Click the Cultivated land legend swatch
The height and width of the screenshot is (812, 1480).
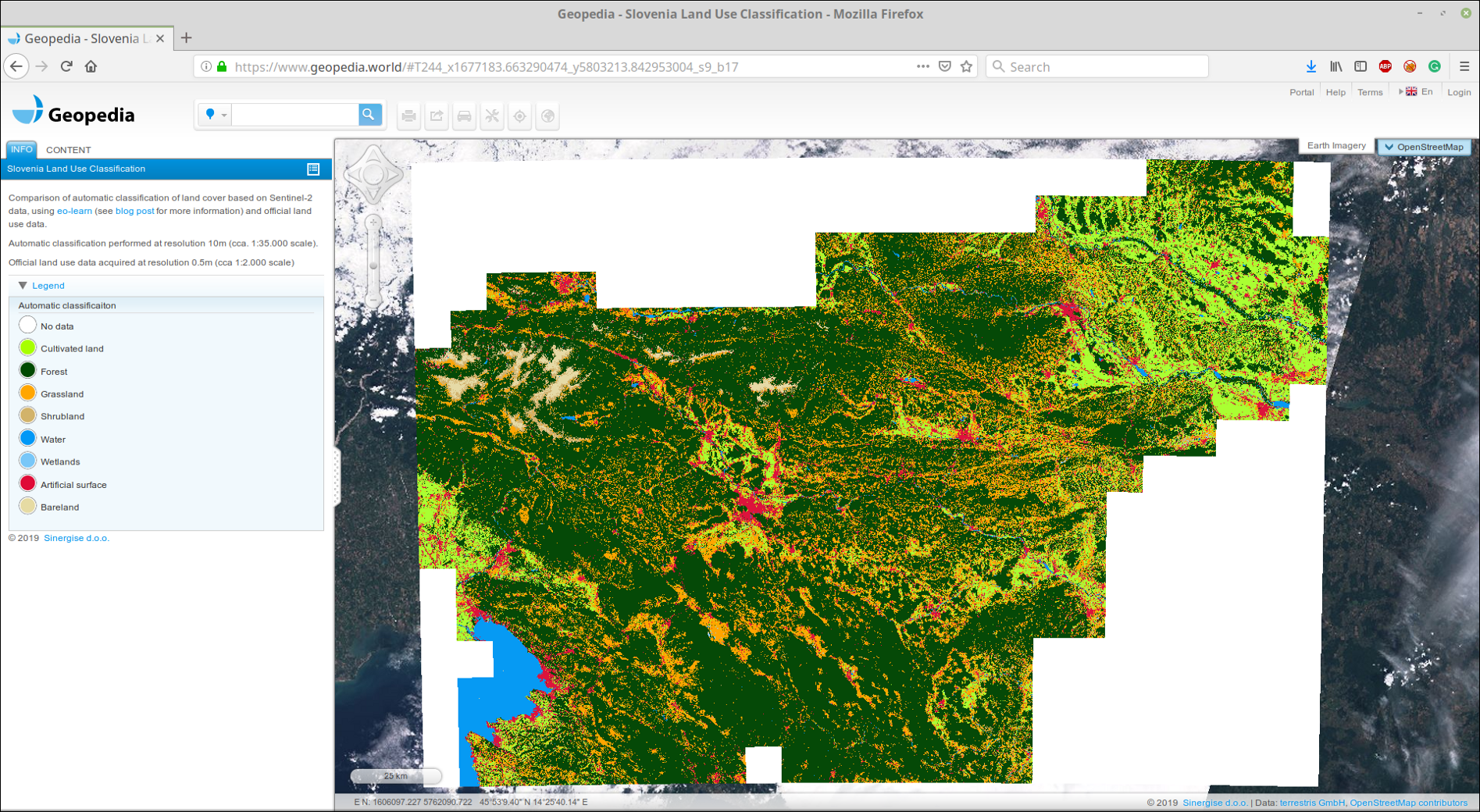tap(27, 347)
